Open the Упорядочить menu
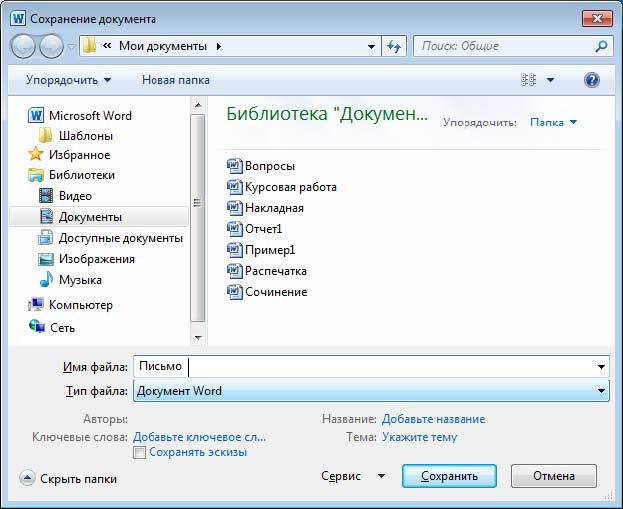 click(x=69, y=80)
